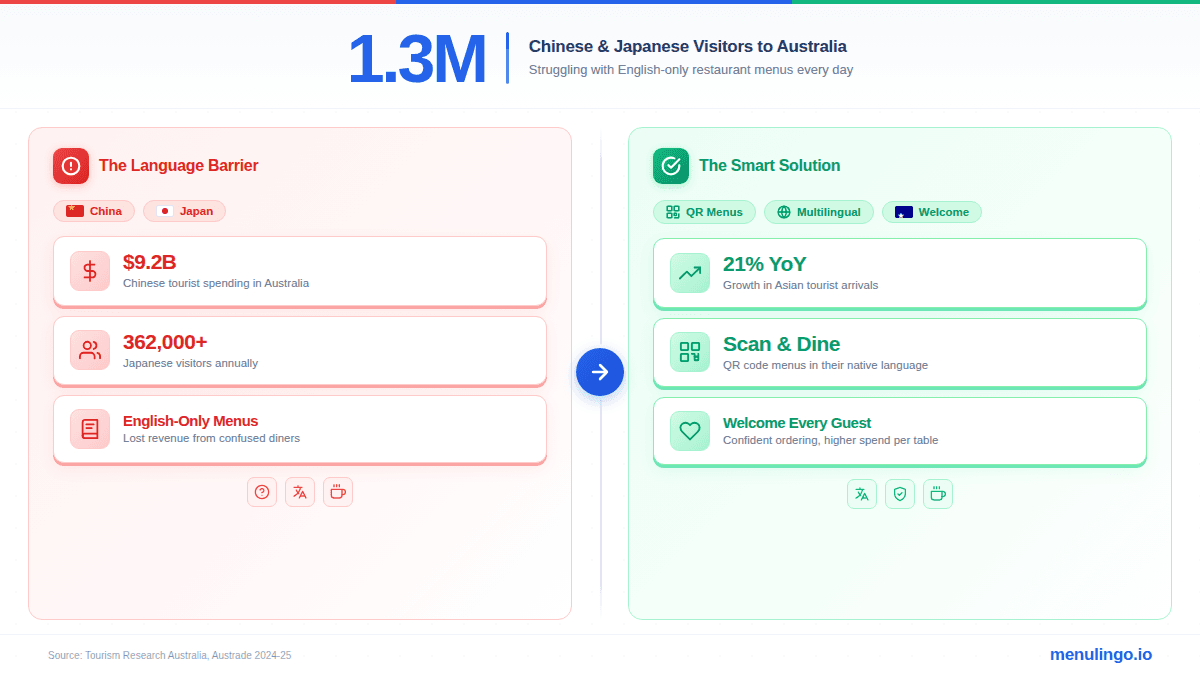Viewport: 1200px width, 675px height.
Task: Select the green checkmark icon on The Smart Solution
Action: tap(671, 166)
